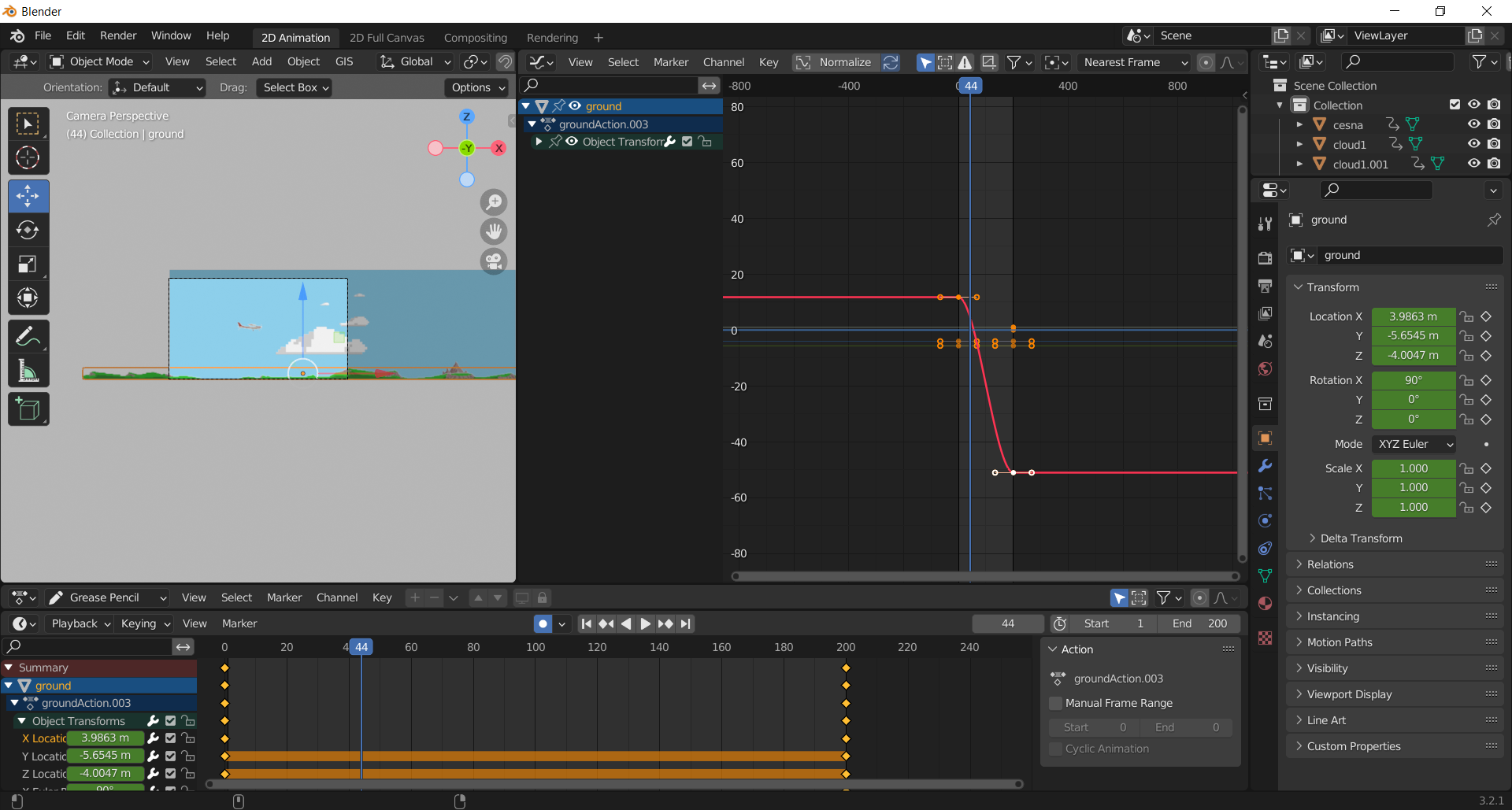Open the Tool properties tab
Viewport: 1512px width, 810px height.
(1266, 224)
